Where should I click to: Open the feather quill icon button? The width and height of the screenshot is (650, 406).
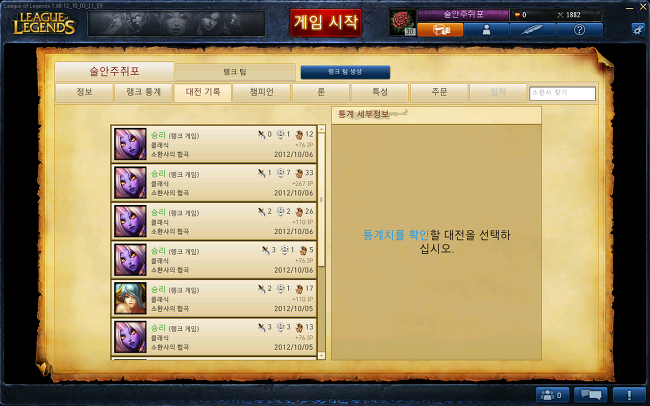[x=533, y=29]
